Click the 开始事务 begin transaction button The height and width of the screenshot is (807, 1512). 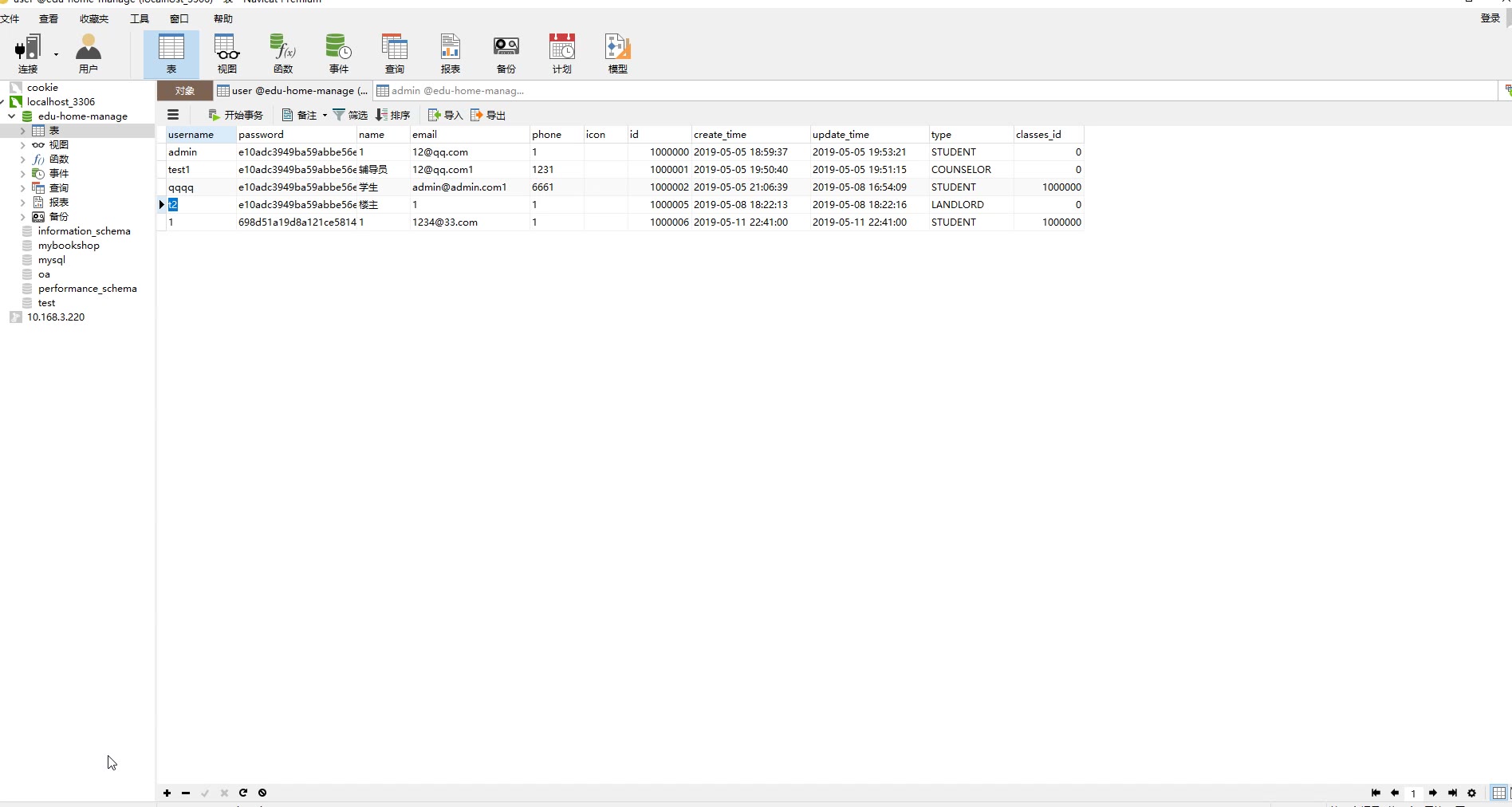coord(235,116)
